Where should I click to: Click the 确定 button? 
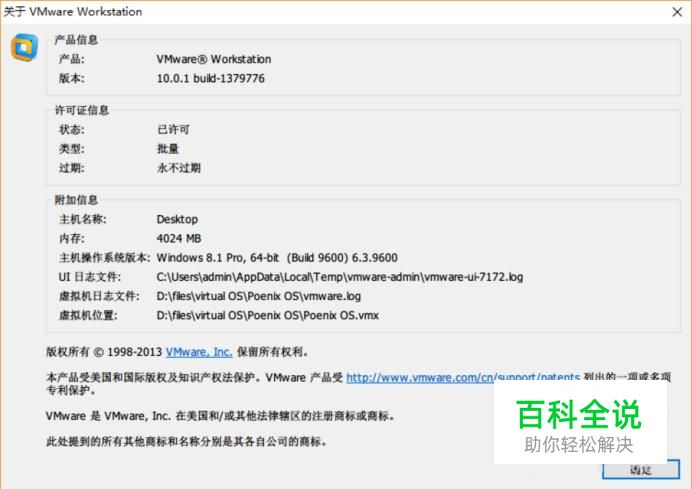[x=641, y=470]
